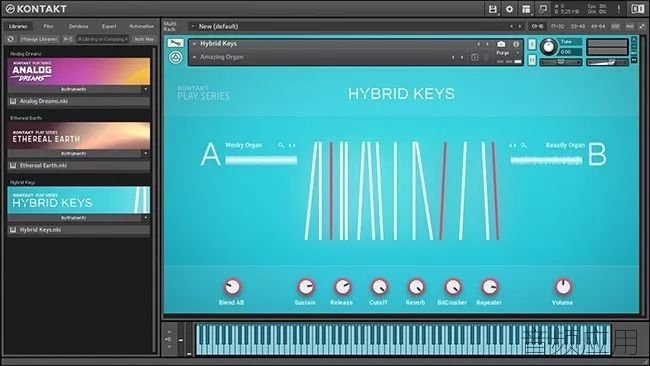Open Kontakt options gear icon

coord(509,9)
